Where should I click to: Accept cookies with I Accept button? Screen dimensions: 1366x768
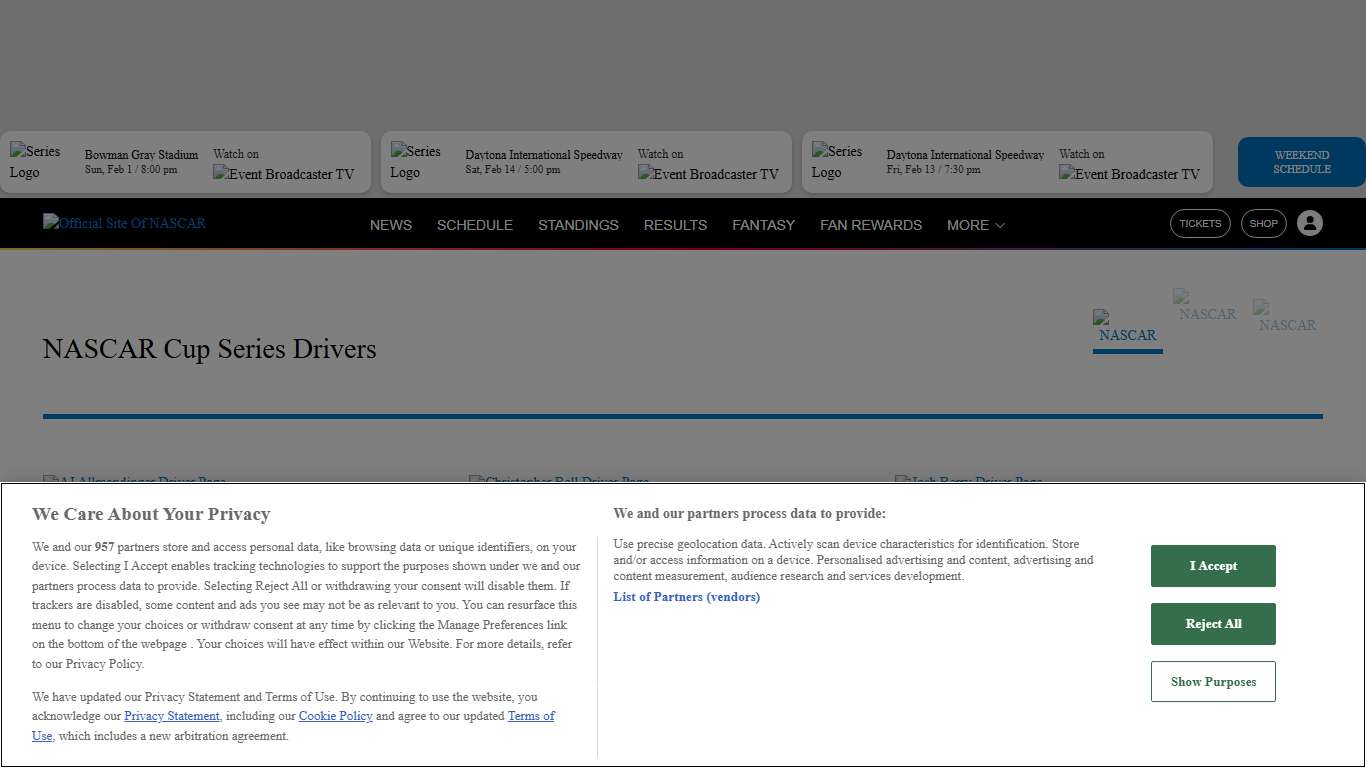[x=1213, y=566]
